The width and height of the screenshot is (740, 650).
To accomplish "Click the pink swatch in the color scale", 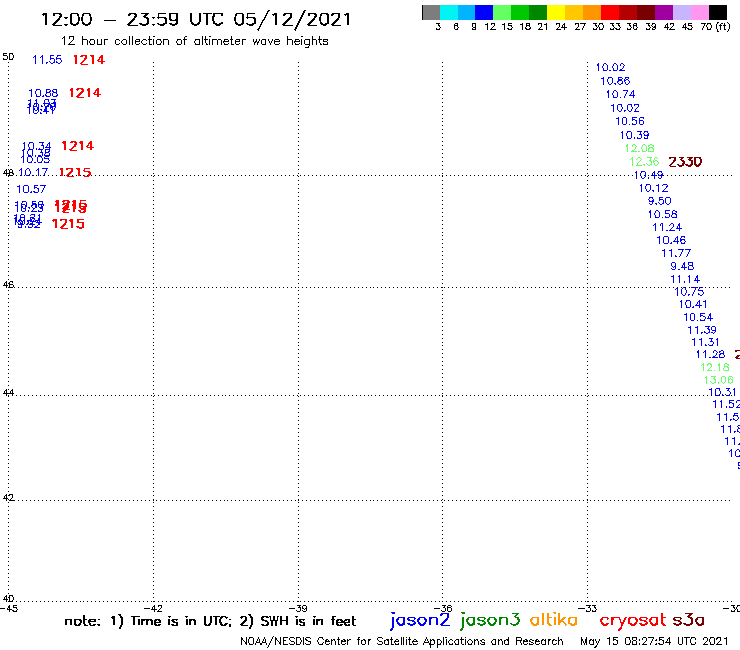I will click(x=700, y=12).
